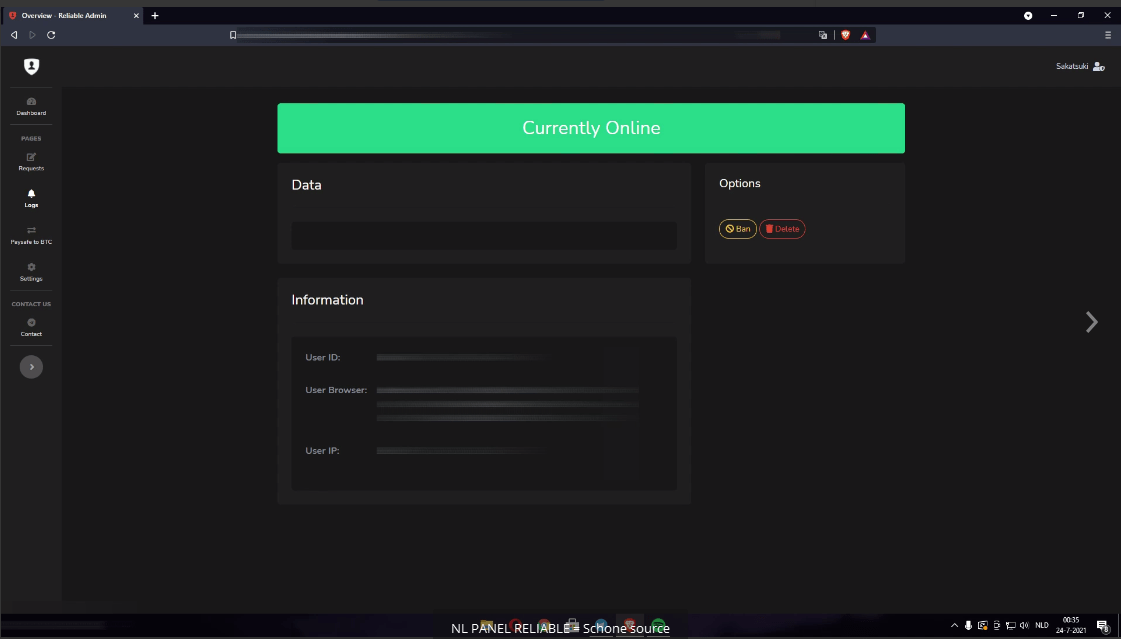Click the Brave Rewards triangle icon
1121x639 pixels.
coord(865,34)
